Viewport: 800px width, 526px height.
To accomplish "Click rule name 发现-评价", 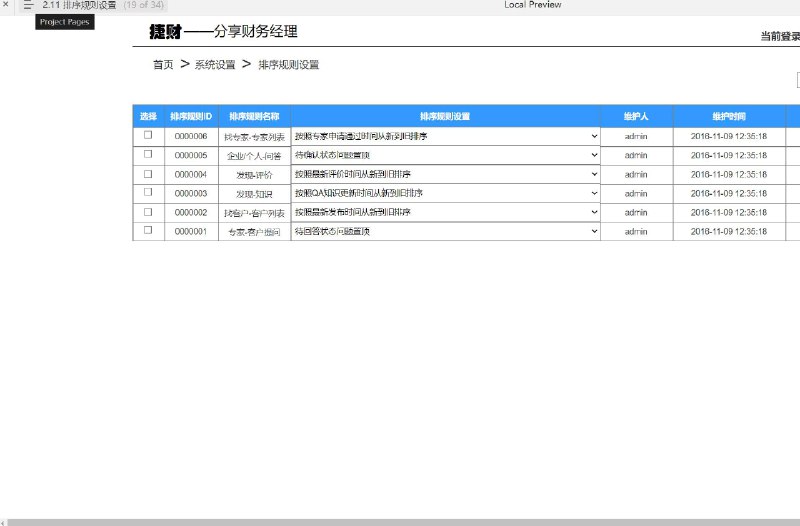I will point(254,175).
